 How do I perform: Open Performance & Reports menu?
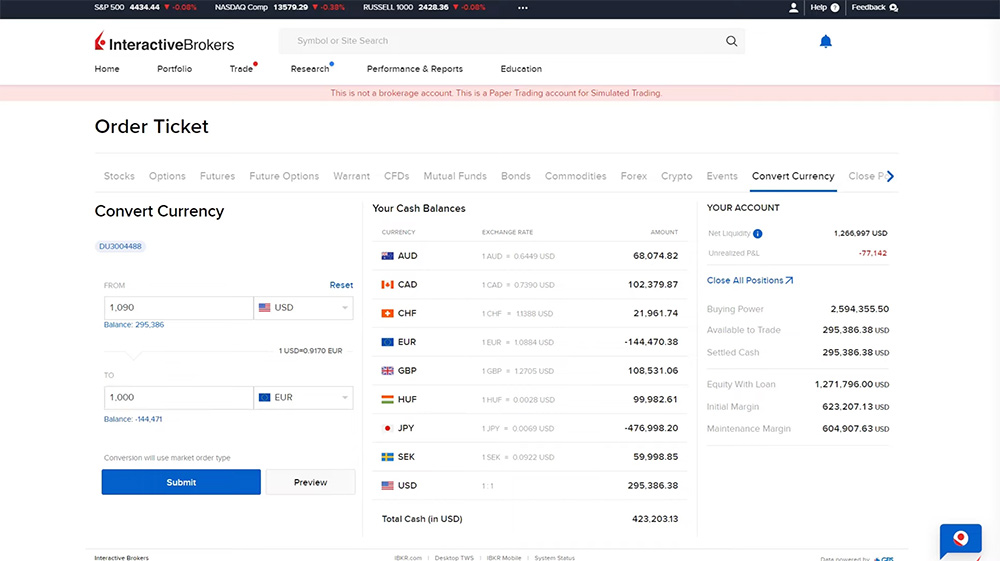tap(415, 69)
